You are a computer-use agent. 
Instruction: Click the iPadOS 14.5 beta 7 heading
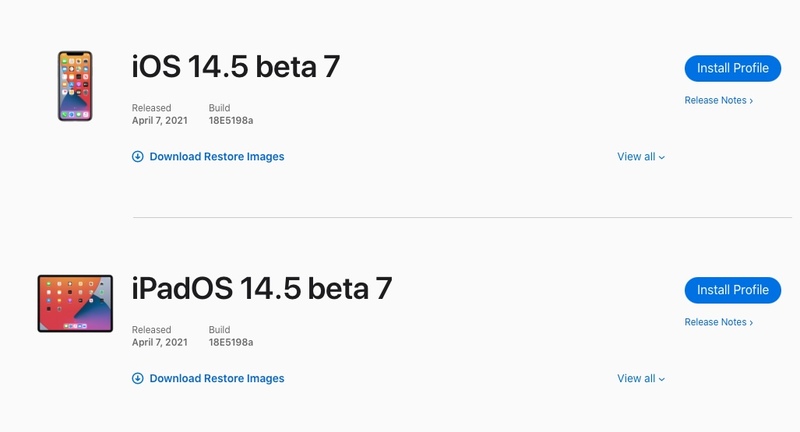click(x=262, y=289)
